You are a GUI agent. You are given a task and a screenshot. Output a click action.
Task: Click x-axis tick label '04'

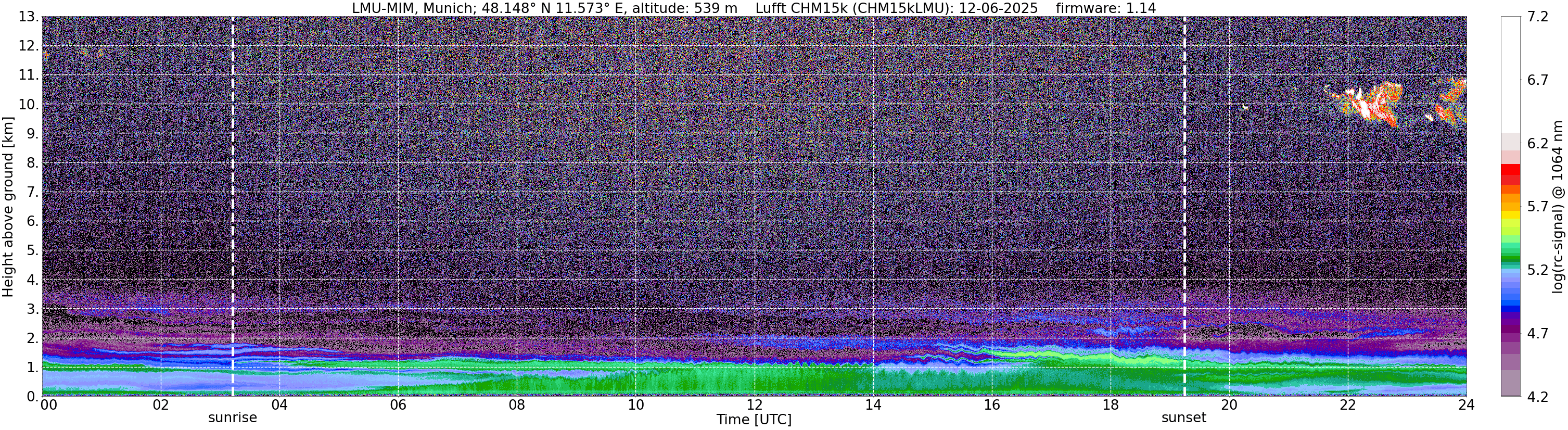coord(279,405)
